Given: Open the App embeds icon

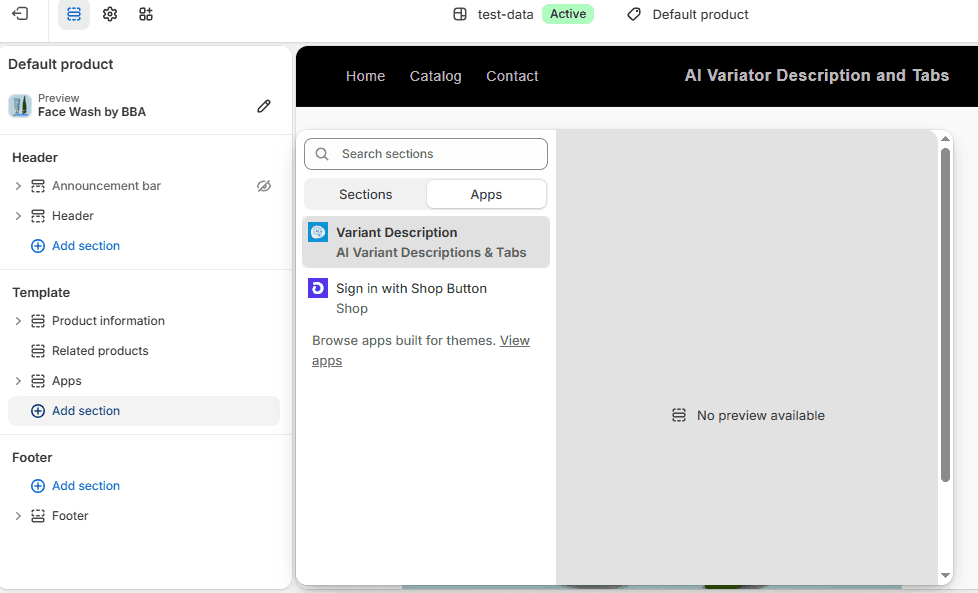Looking at the screenshot, I should point(146,14).
